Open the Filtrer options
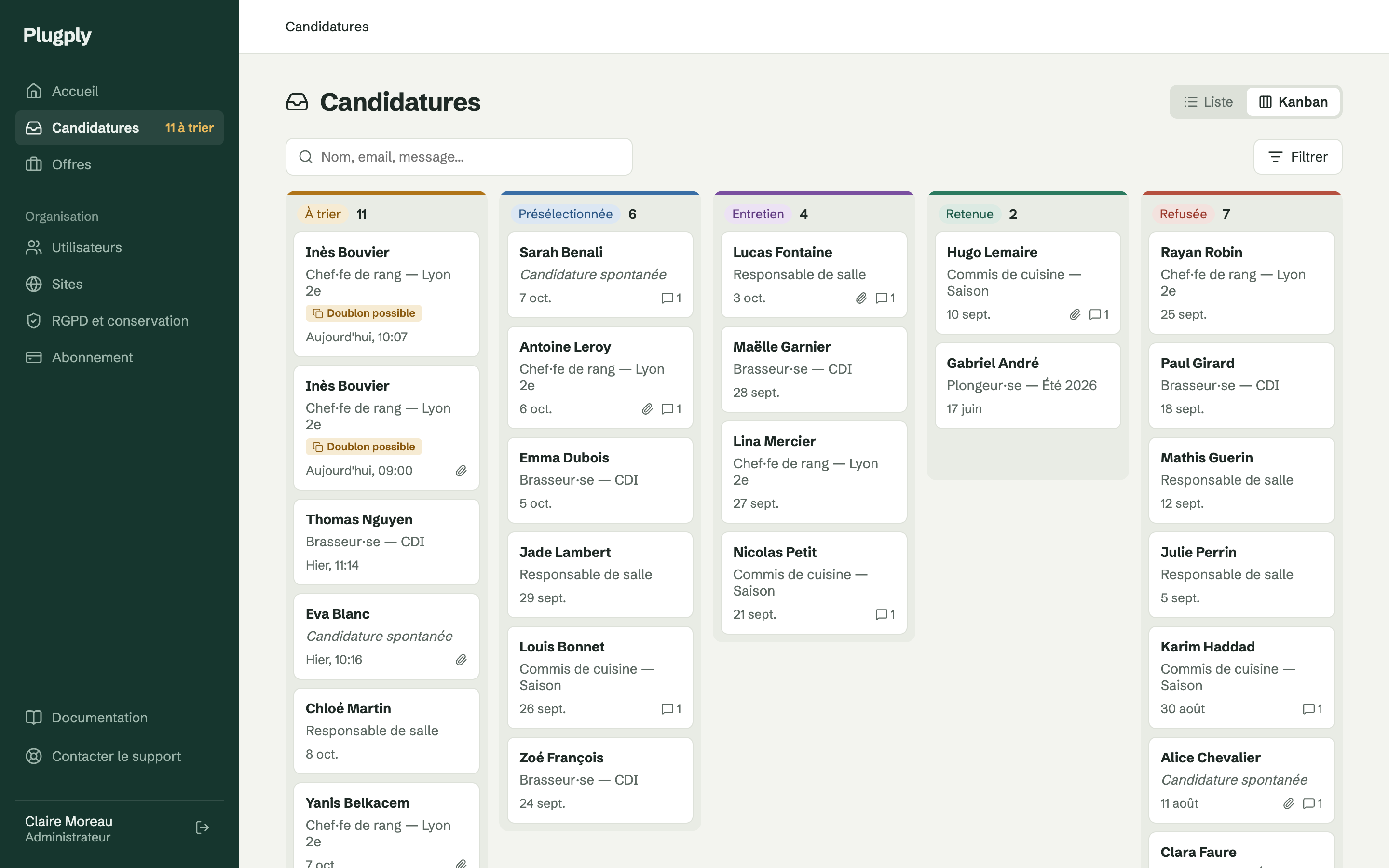This screenshot has width=1389, height=868. 1298,157
